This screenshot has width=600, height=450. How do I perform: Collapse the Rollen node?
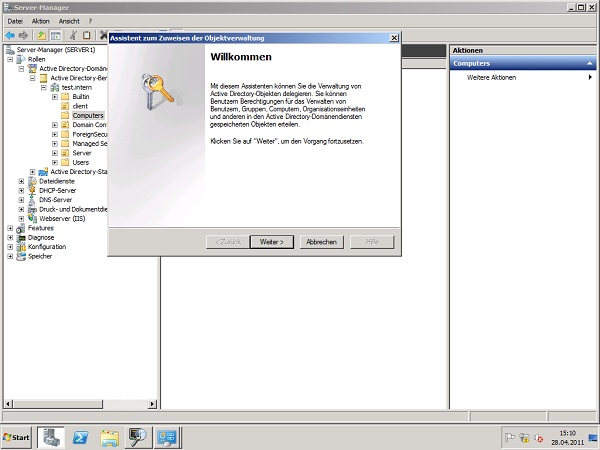pyautogui.click(x=10, y=59)
